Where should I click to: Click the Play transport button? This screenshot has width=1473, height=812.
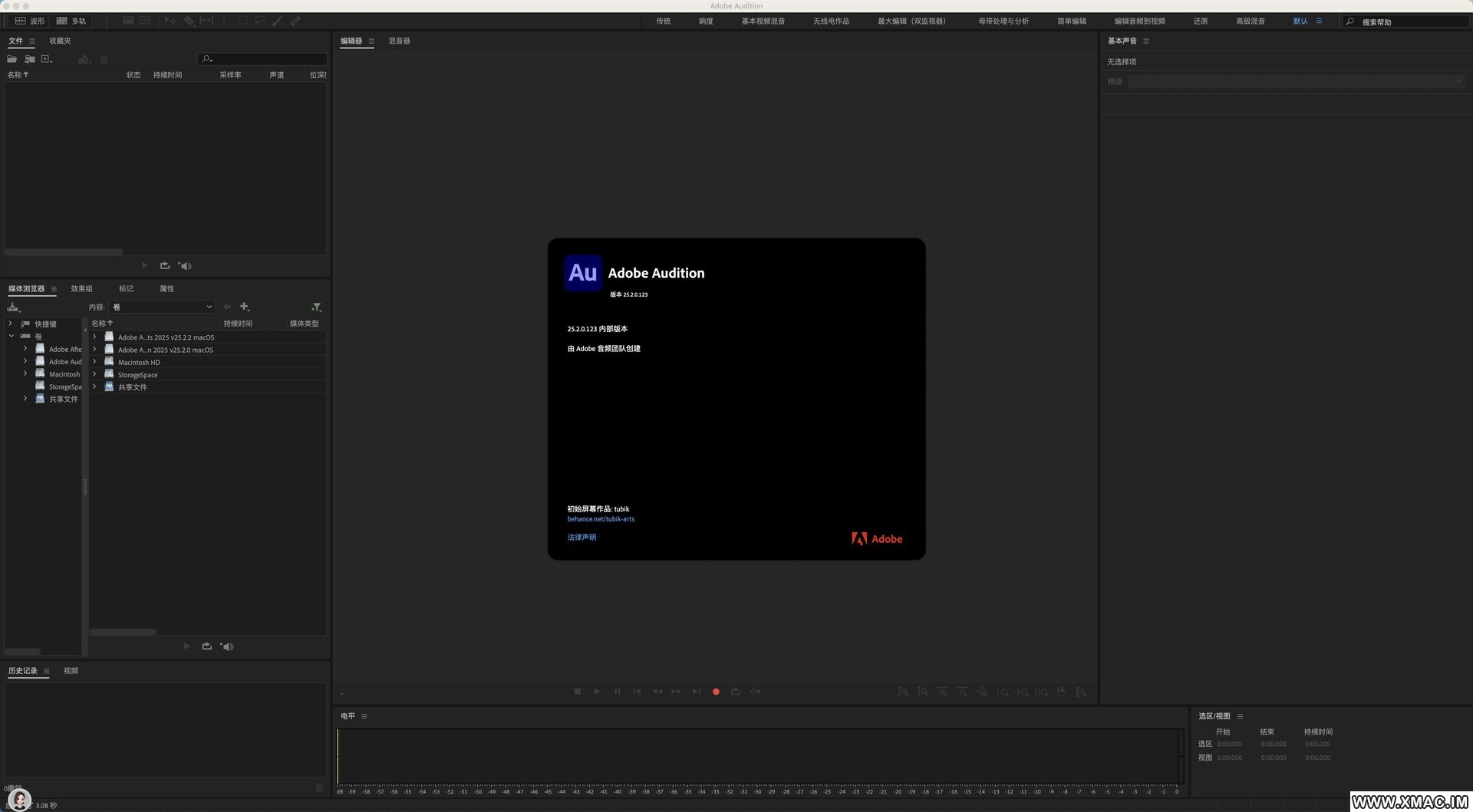(597, 692)
